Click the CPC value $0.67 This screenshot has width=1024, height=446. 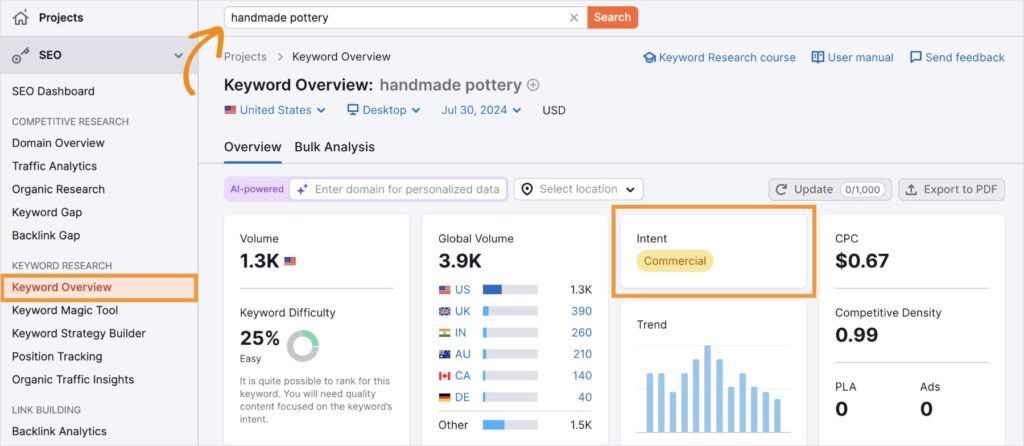tap(862, 261)
